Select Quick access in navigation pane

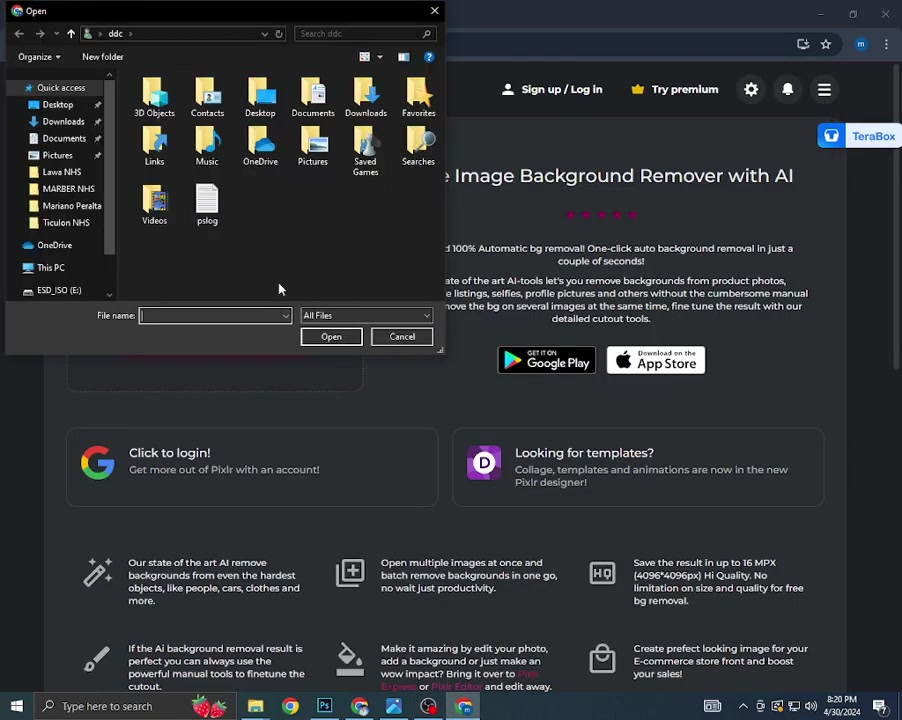(56, 88)
